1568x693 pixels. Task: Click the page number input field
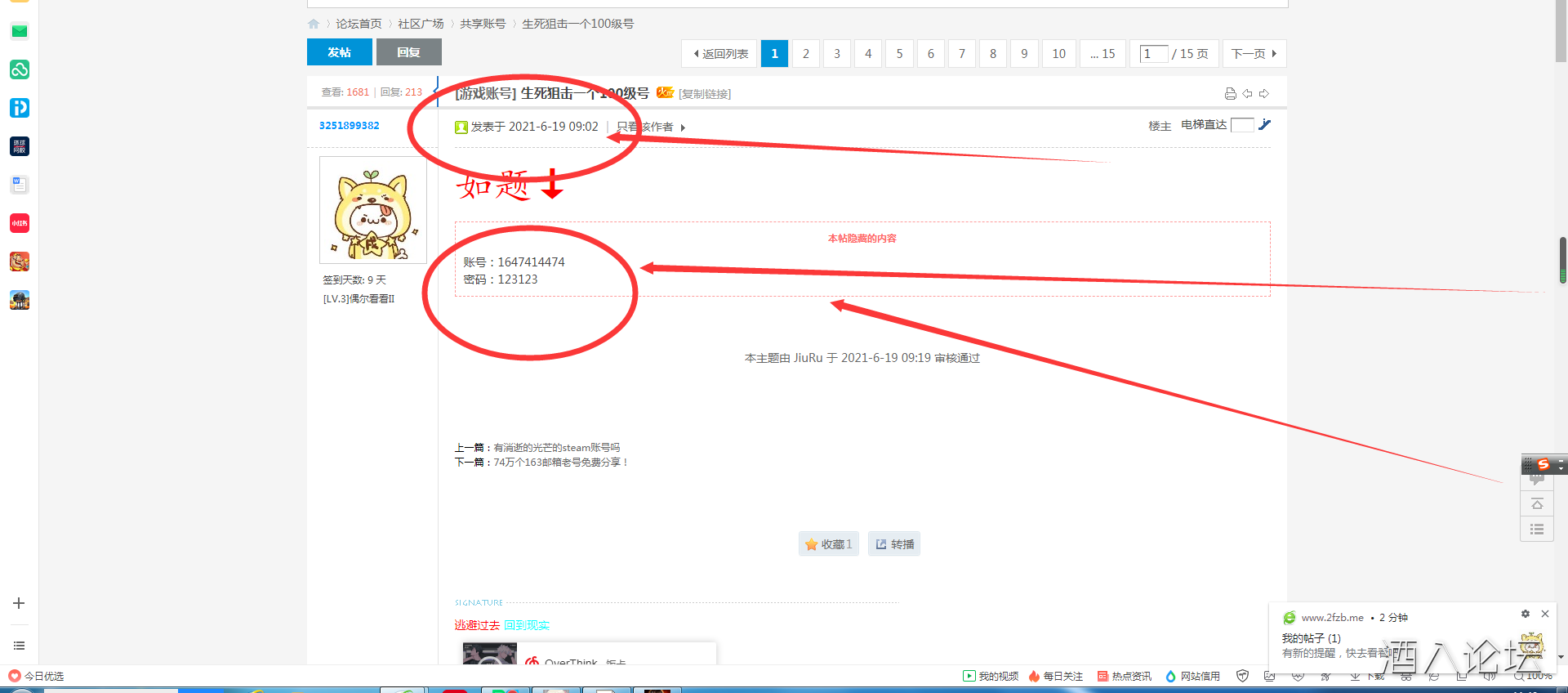(1154, 54)
